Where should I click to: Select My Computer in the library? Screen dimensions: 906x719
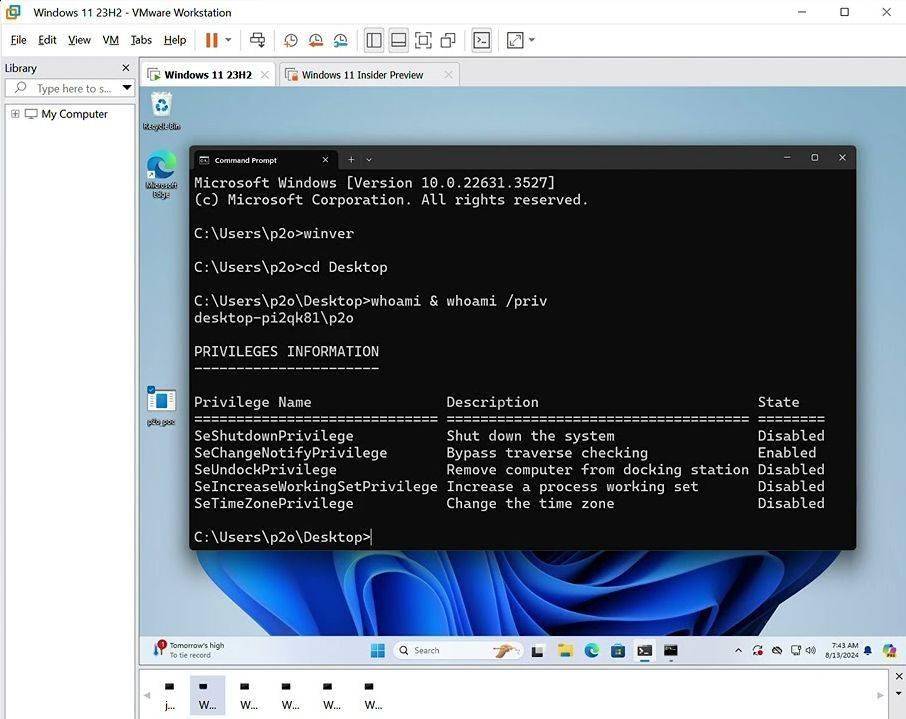(74, 114)
